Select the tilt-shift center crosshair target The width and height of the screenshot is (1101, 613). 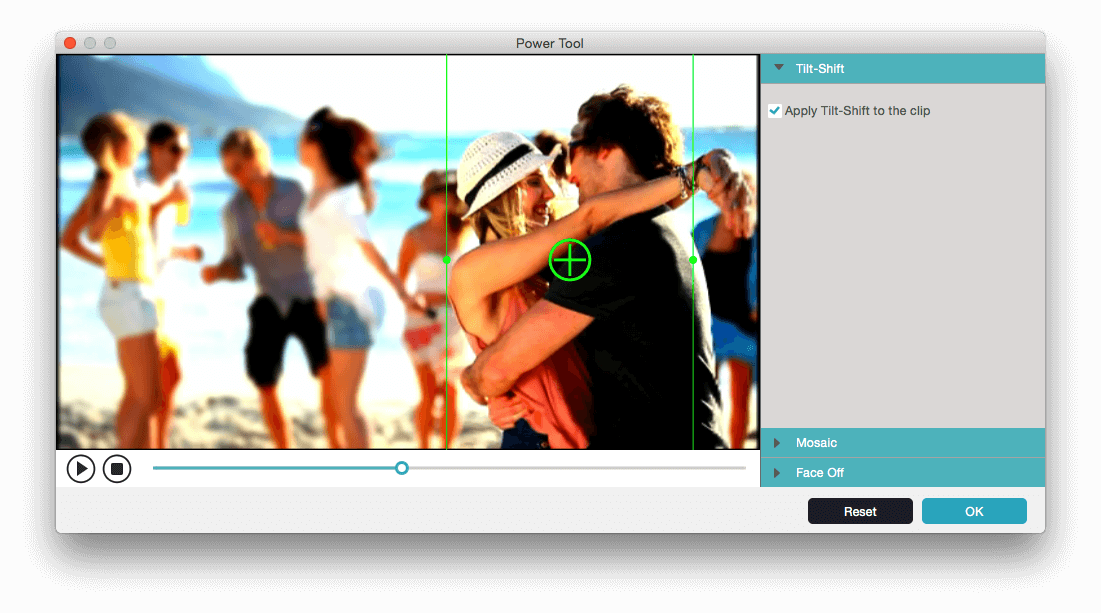coord(569,260)
